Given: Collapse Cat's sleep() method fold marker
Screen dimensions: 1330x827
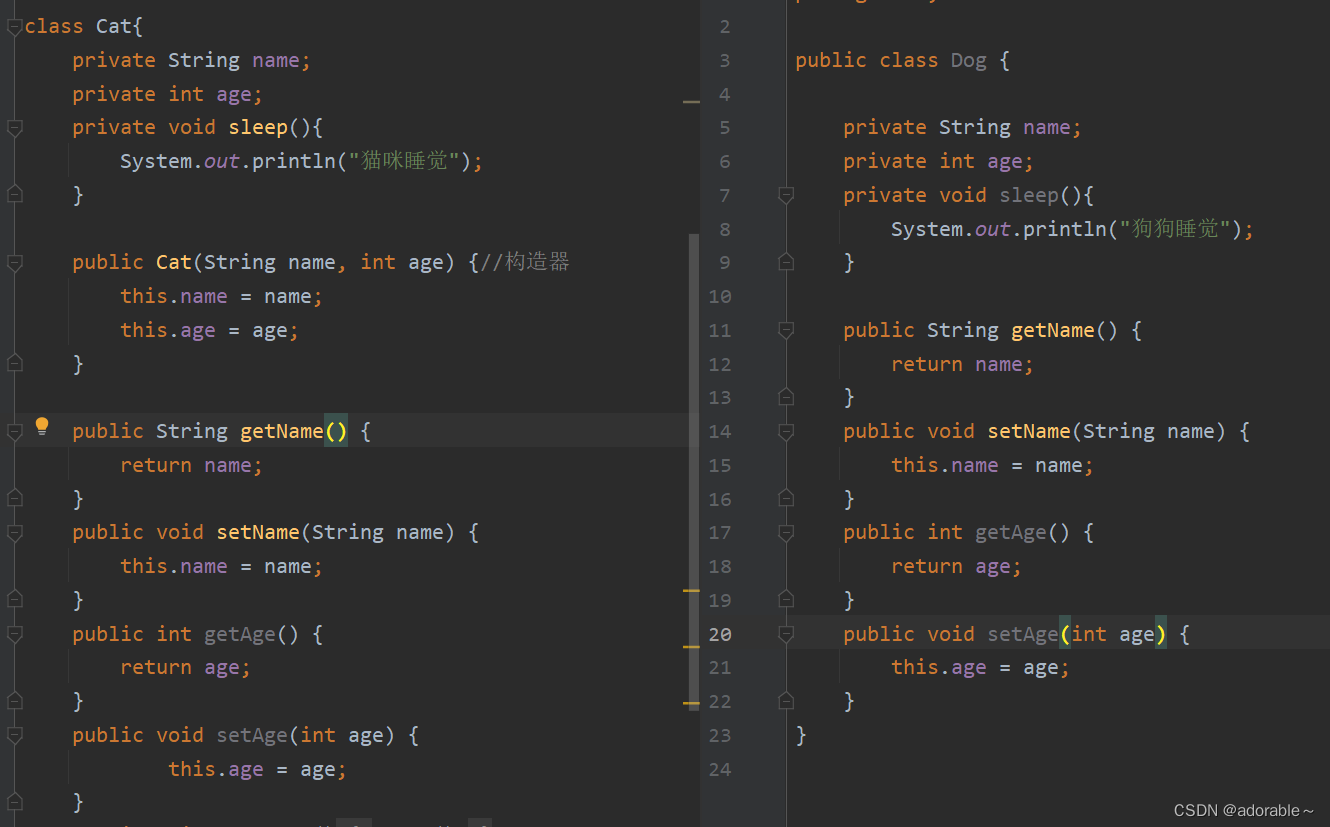Looking at the screenshot, I should [14, 128].
